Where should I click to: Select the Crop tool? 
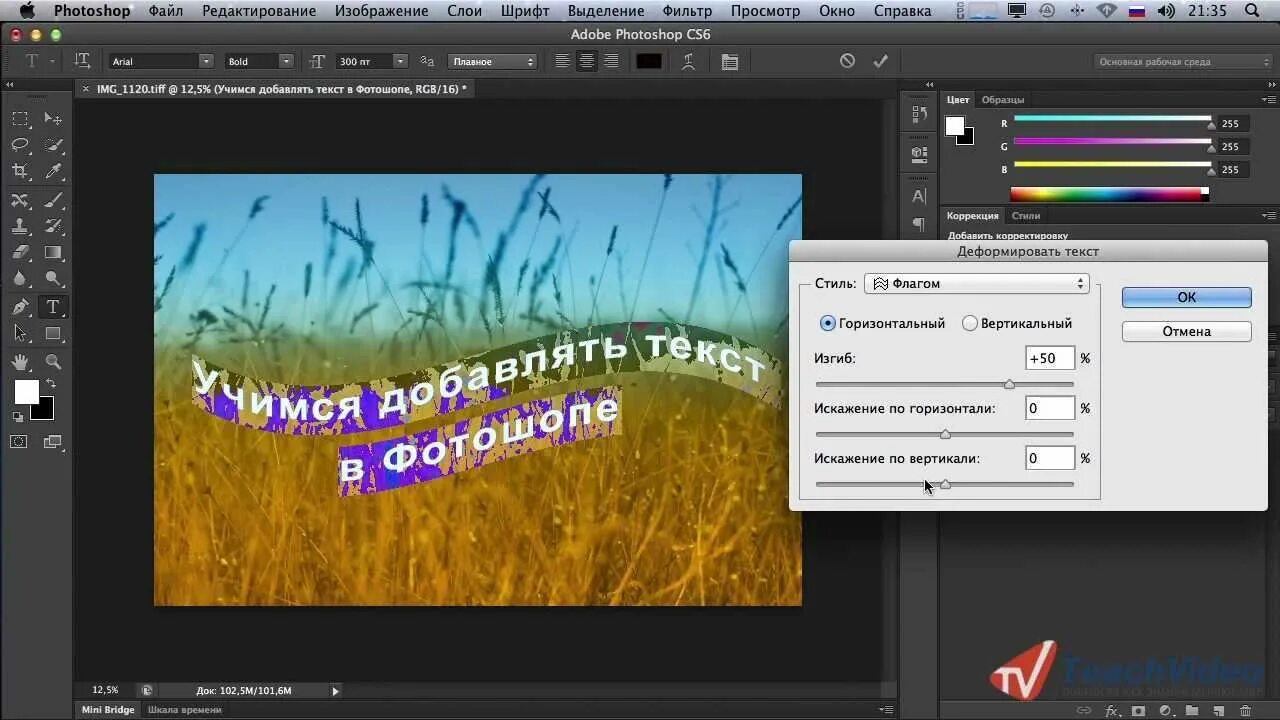(20, 171)
